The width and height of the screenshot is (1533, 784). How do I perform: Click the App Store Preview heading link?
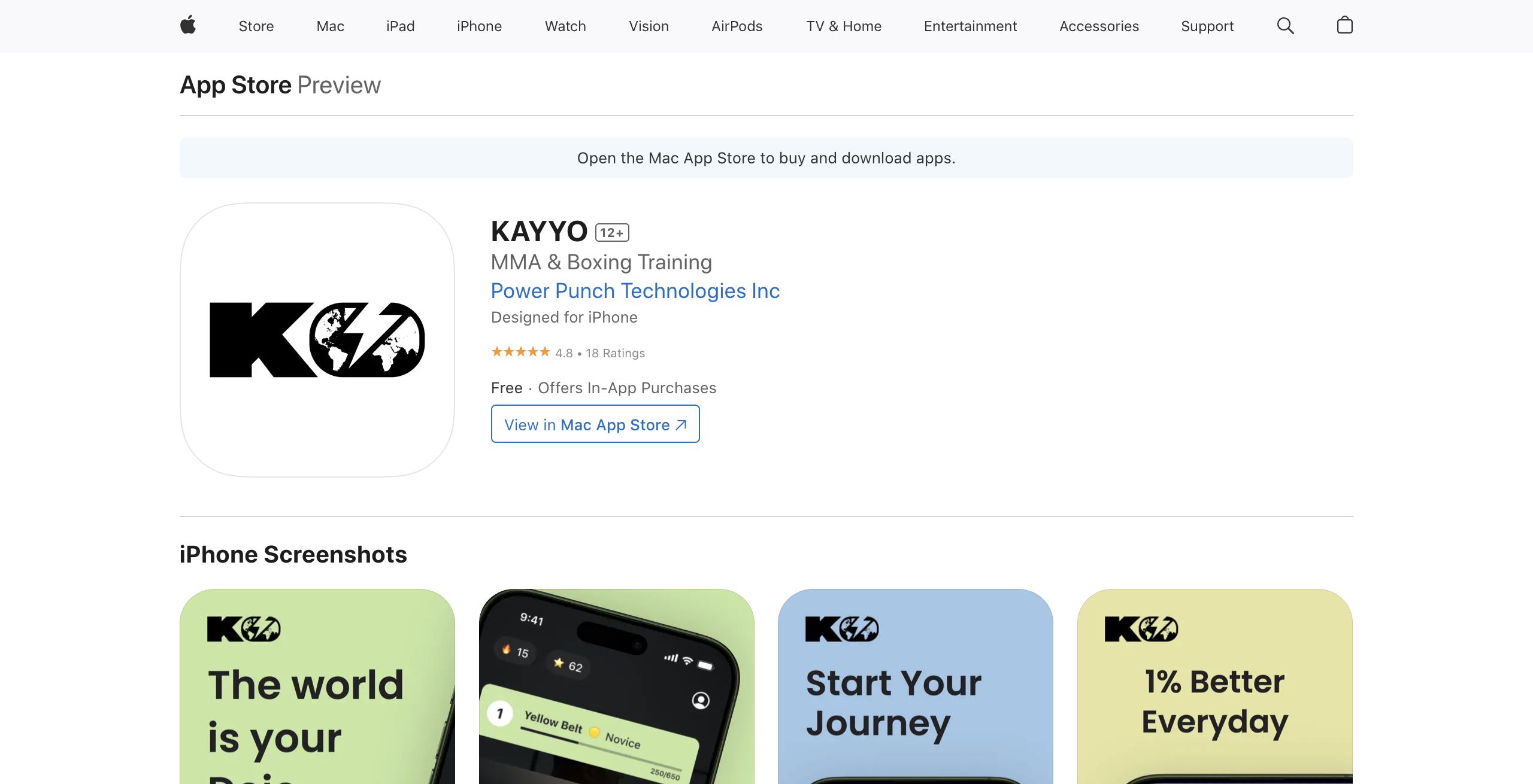click(280, 85)
